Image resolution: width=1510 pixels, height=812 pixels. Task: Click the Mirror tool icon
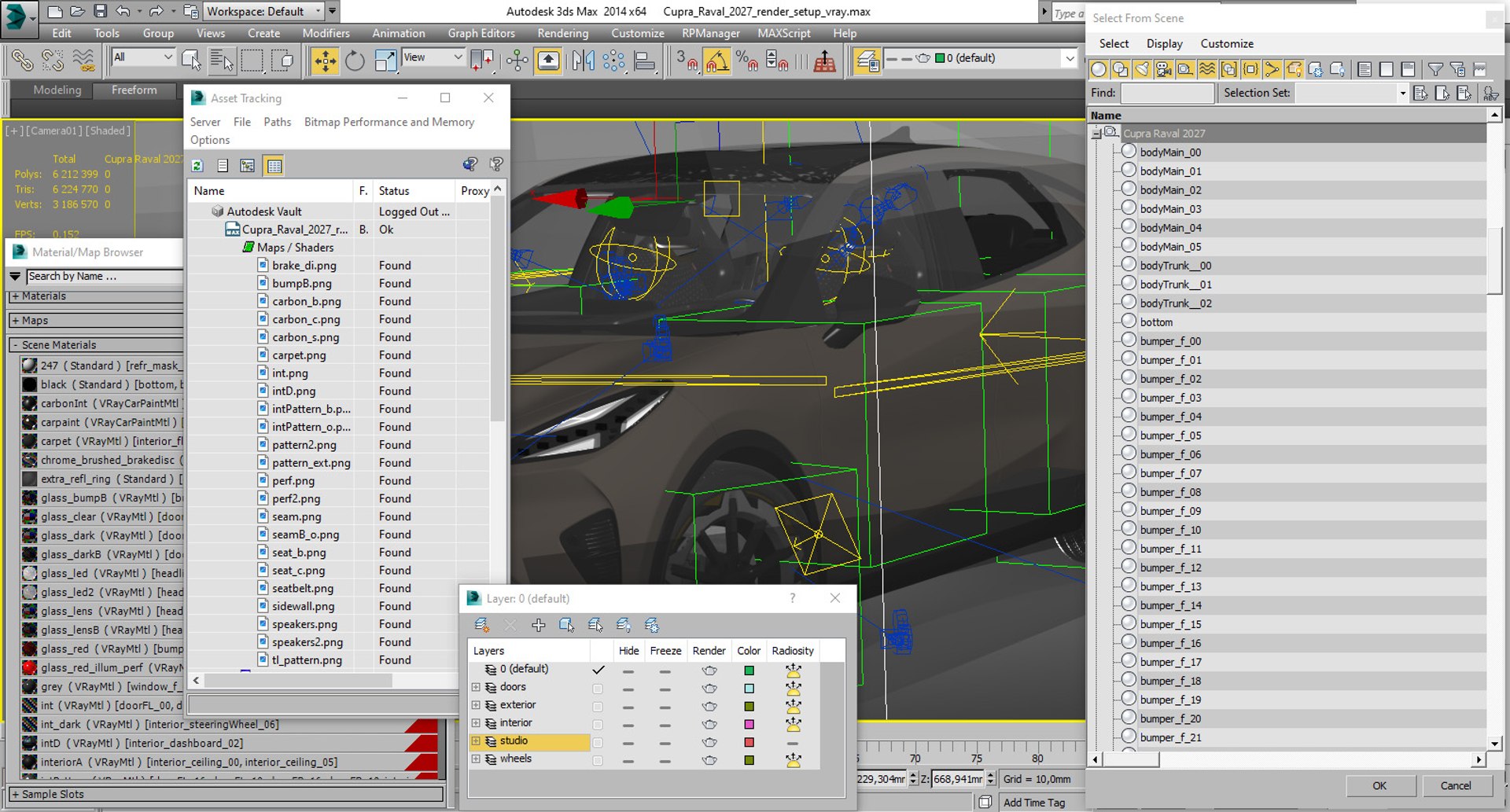pos(584,61)
